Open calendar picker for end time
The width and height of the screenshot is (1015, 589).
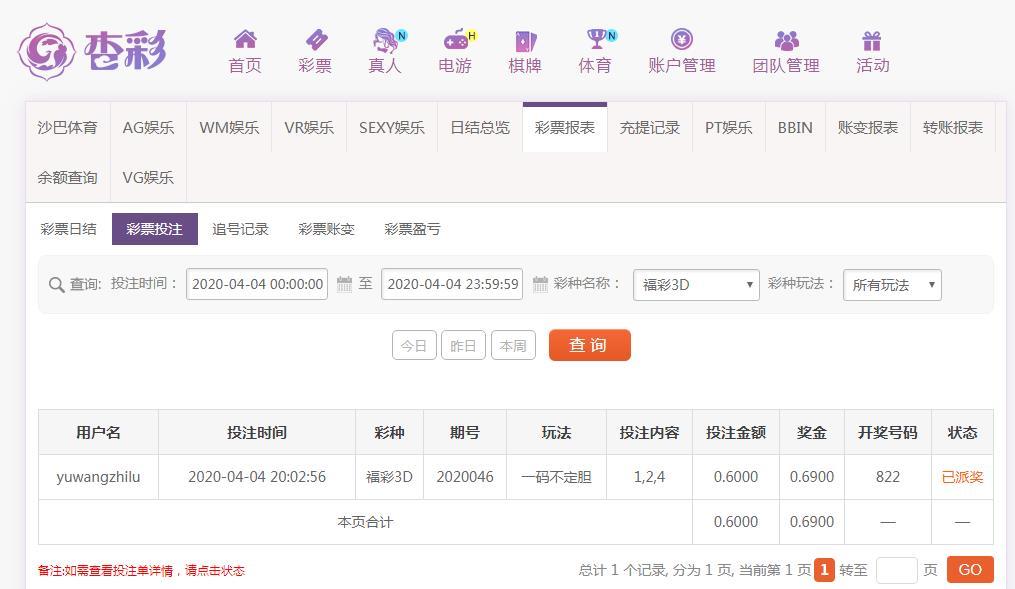tap(540, 283)
